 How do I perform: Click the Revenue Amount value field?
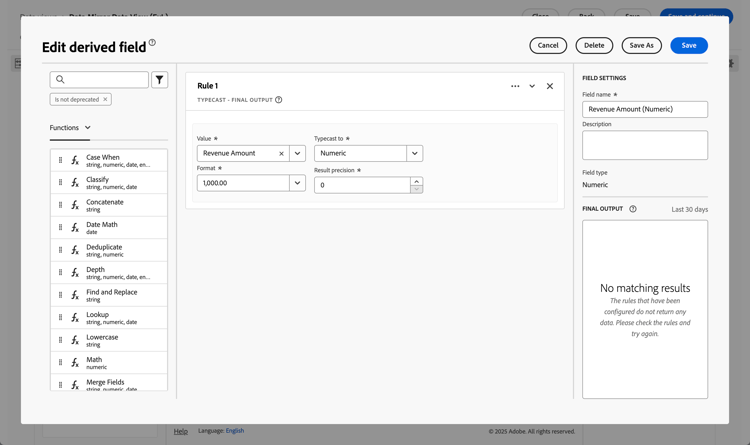click(243, 153)
